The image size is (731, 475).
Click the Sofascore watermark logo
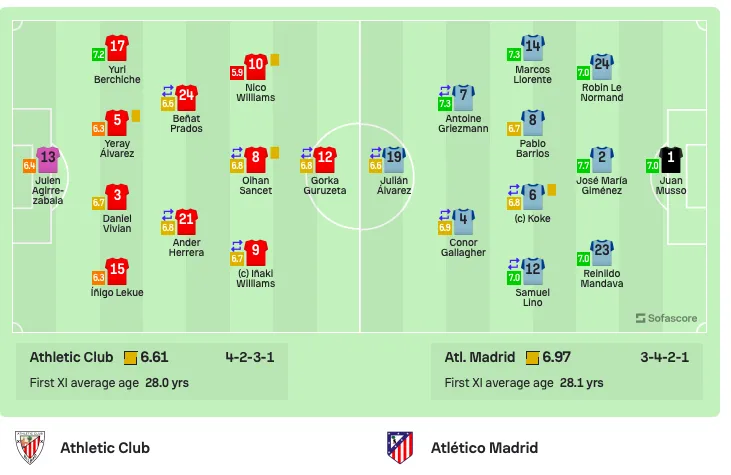point(667,318)
